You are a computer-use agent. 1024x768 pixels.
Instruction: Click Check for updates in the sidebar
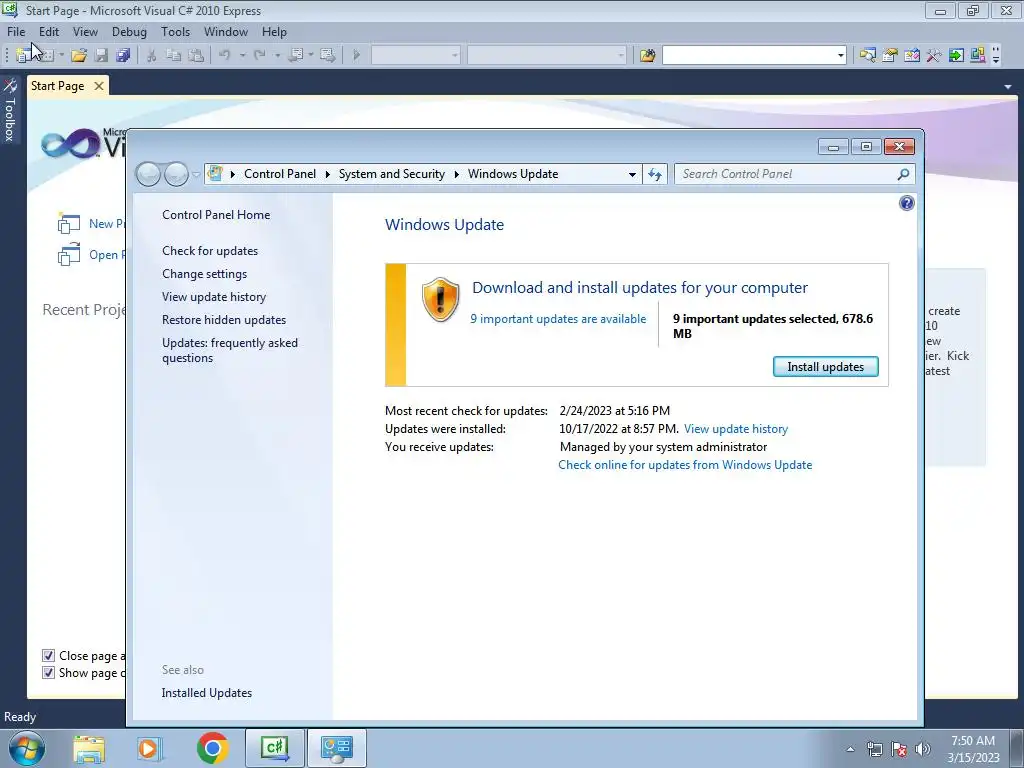click(x=210, y=251)
